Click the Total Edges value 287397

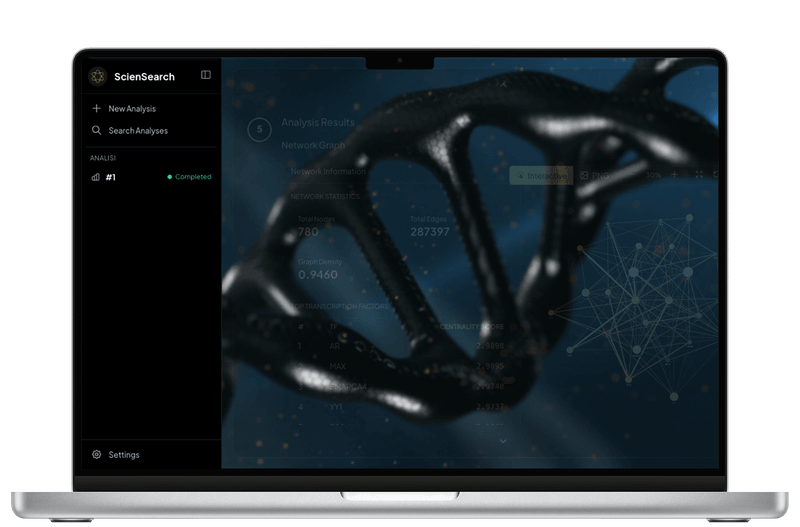pyautogui.click(x=430, y=232)
